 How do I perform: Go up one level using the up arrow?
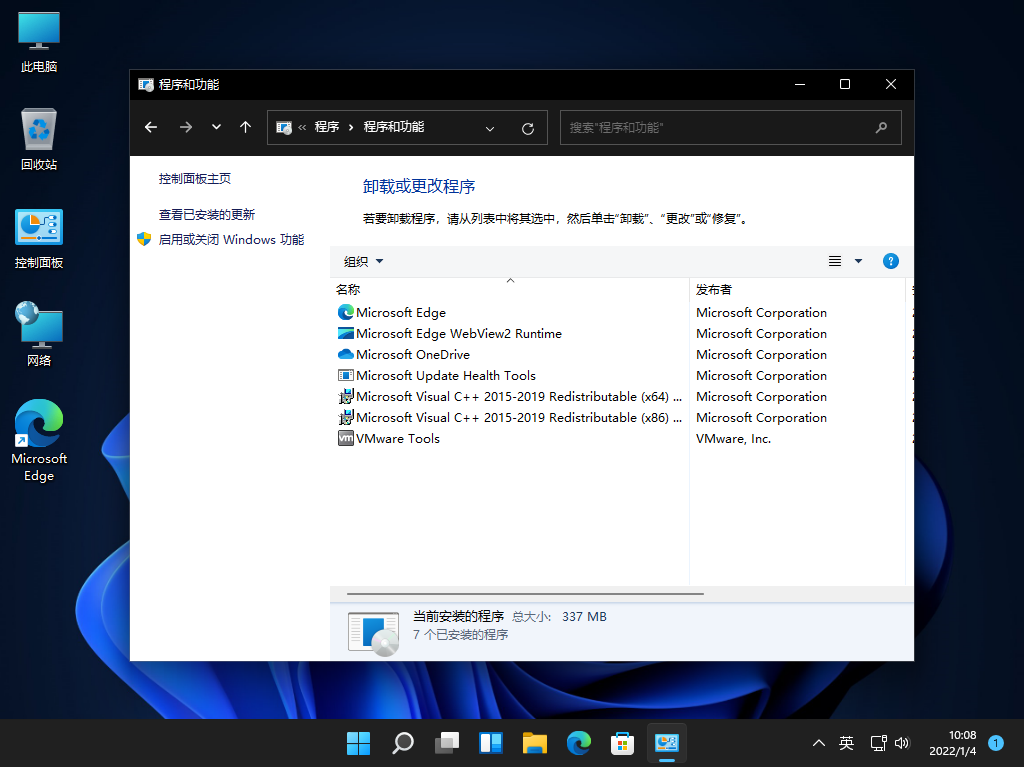[245, 127]
